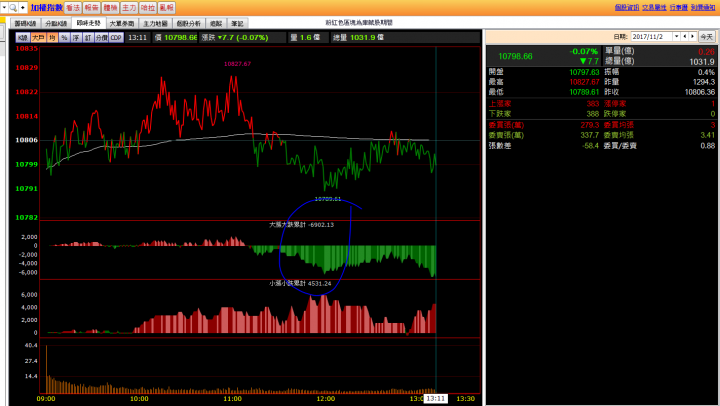Click the 張數差 -58.4 row

(544, 146)
